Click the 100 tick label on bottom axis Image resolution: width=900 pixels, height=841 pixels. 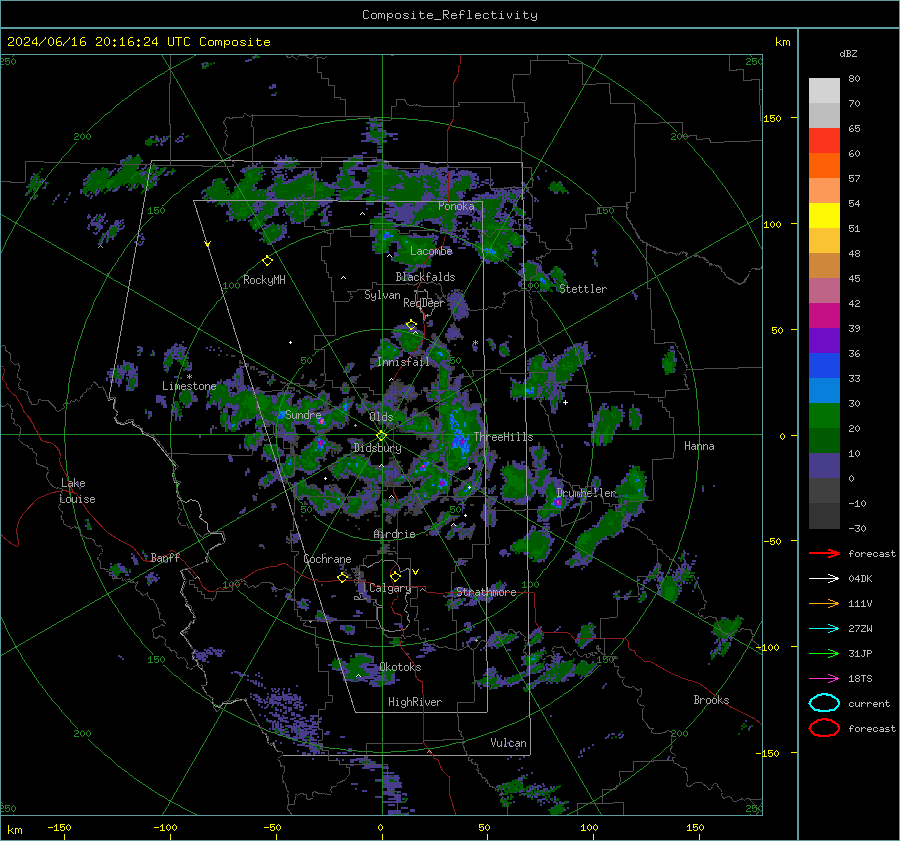pos(589,827)
